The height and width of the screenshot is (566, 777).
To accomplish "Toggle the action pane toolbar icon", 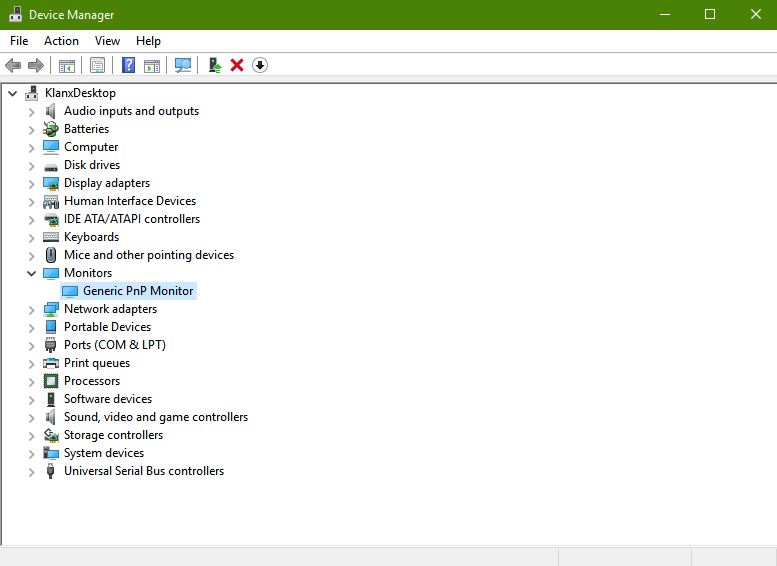I will [152, 65].
